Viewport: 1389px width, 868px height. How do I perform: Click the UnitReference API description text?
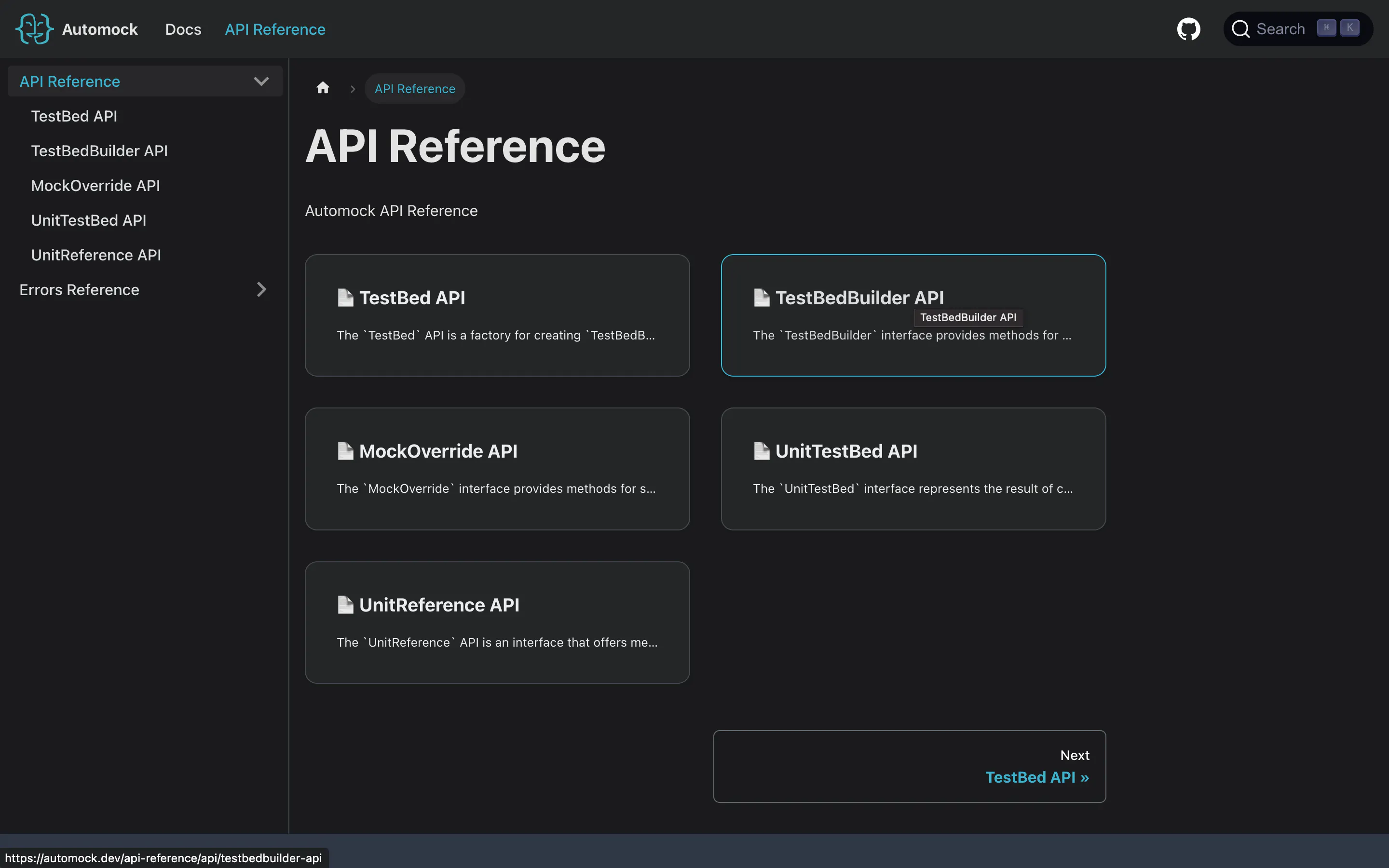497,642
